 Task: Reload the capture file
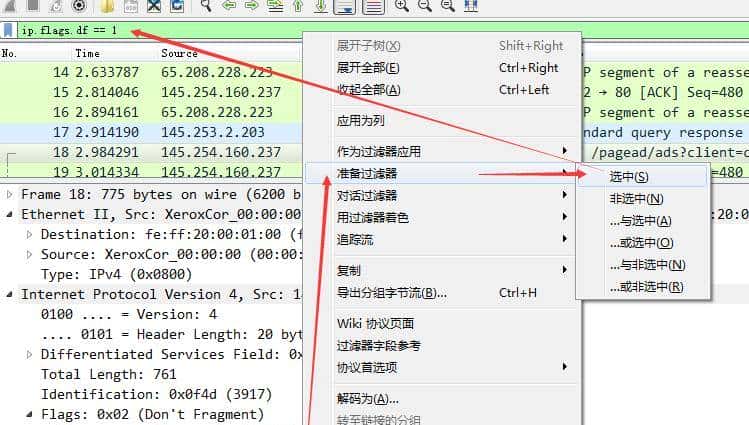pos(177,5)
